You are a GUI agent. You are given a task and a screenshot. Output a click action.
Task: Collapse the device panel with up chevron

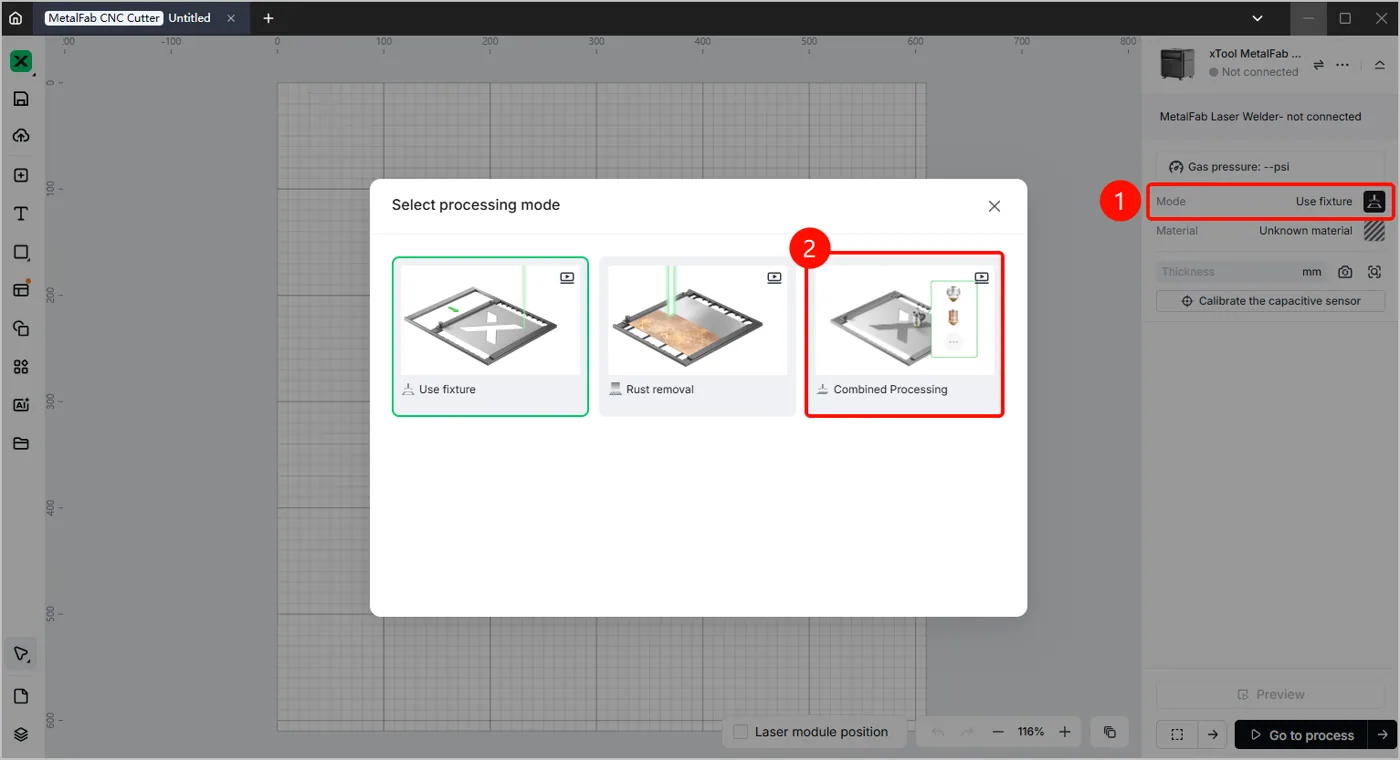coord(1380,64)
